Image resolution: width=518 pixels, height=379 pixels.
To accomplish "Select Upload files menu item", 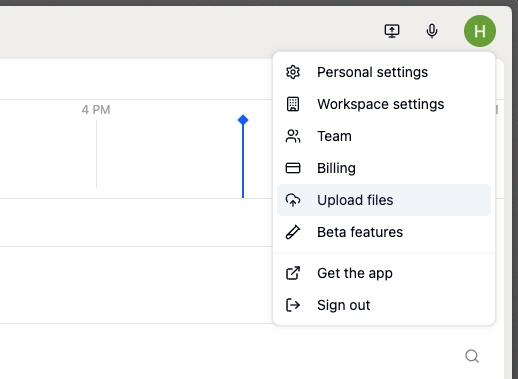I will pos(384,200).
